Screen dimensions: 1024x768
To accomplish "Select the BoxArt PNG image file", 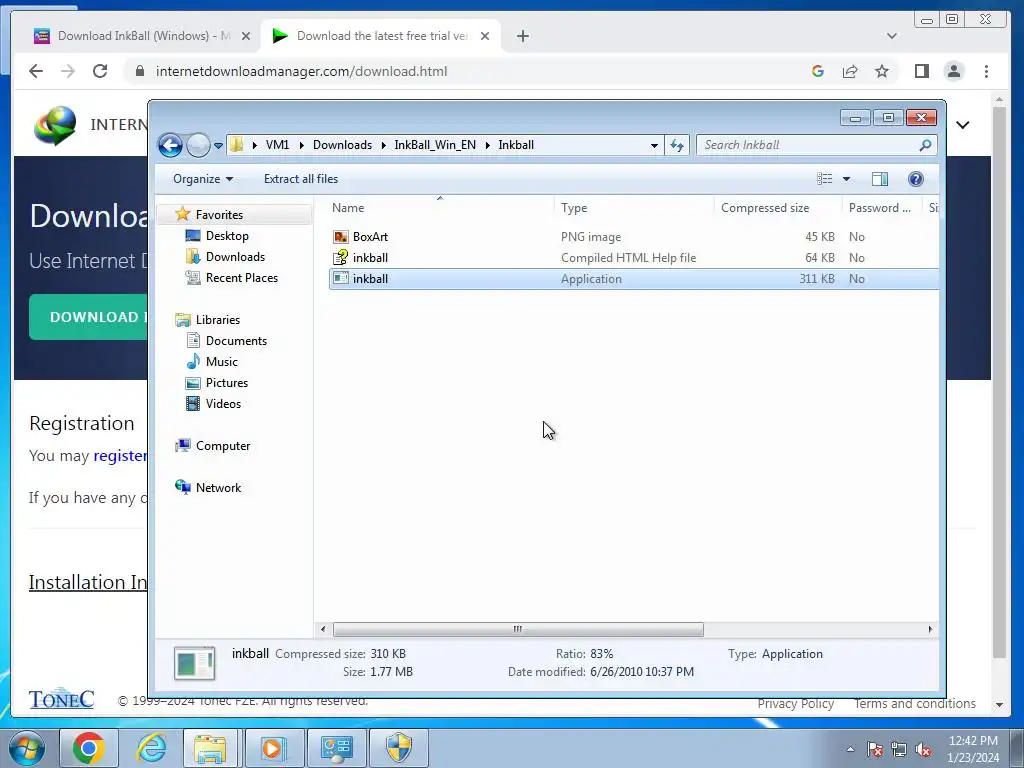I will click(633, 236).
